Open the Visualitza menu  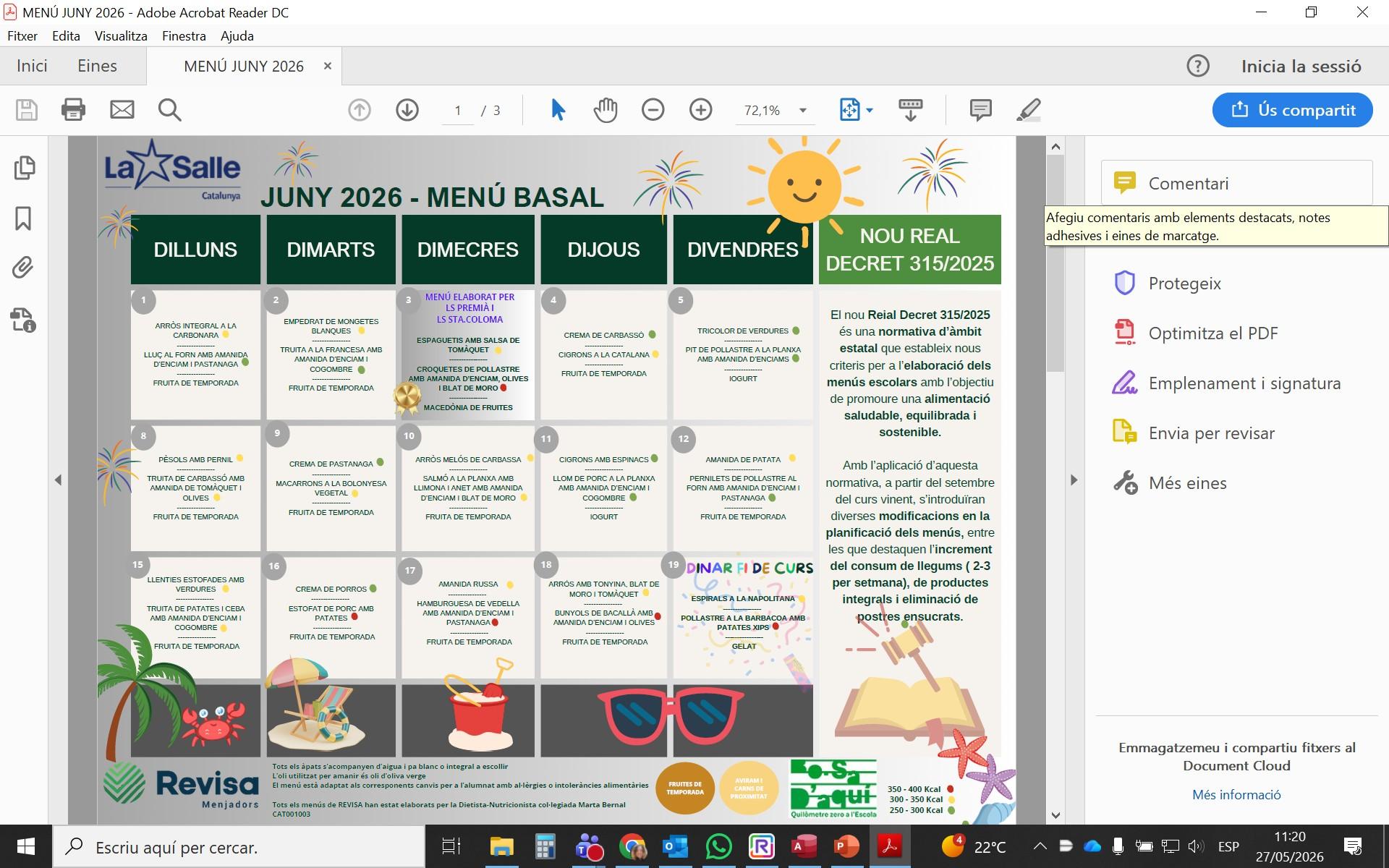coord(121,36)
